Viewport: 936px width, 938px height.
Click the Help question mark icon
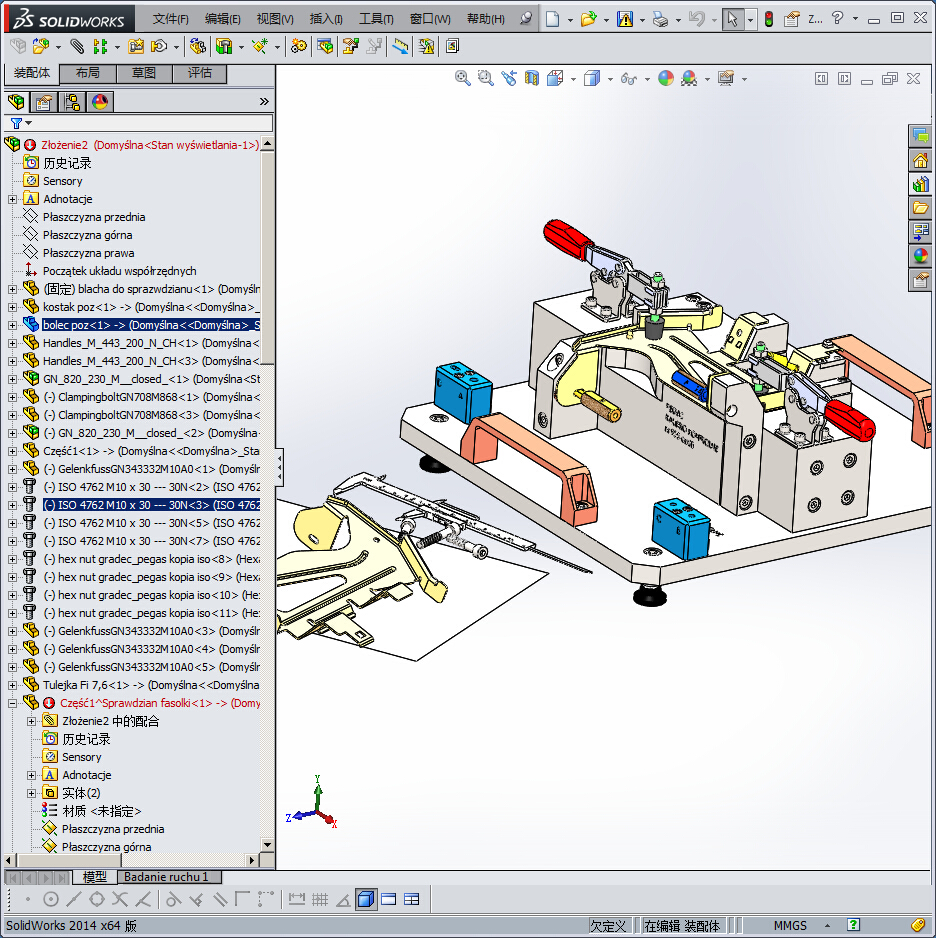pos(837,19)
